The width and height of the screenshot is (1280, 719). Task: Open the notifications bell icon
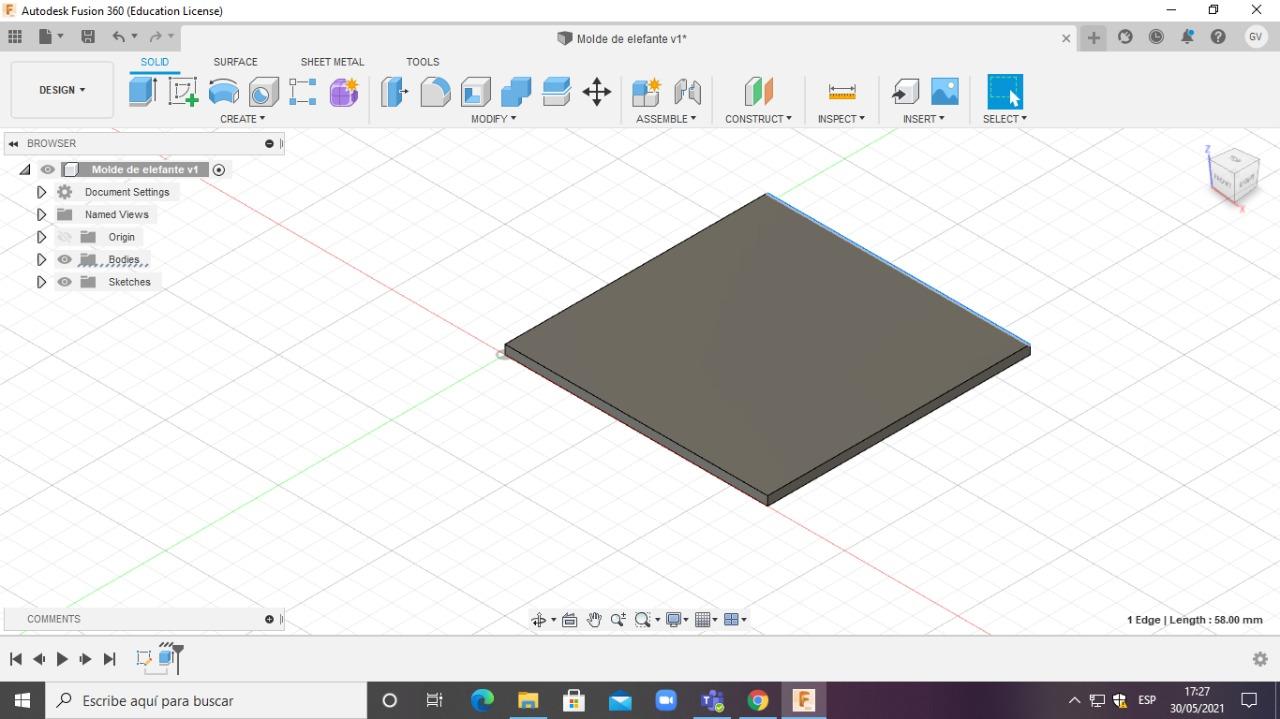[1187, 37]
